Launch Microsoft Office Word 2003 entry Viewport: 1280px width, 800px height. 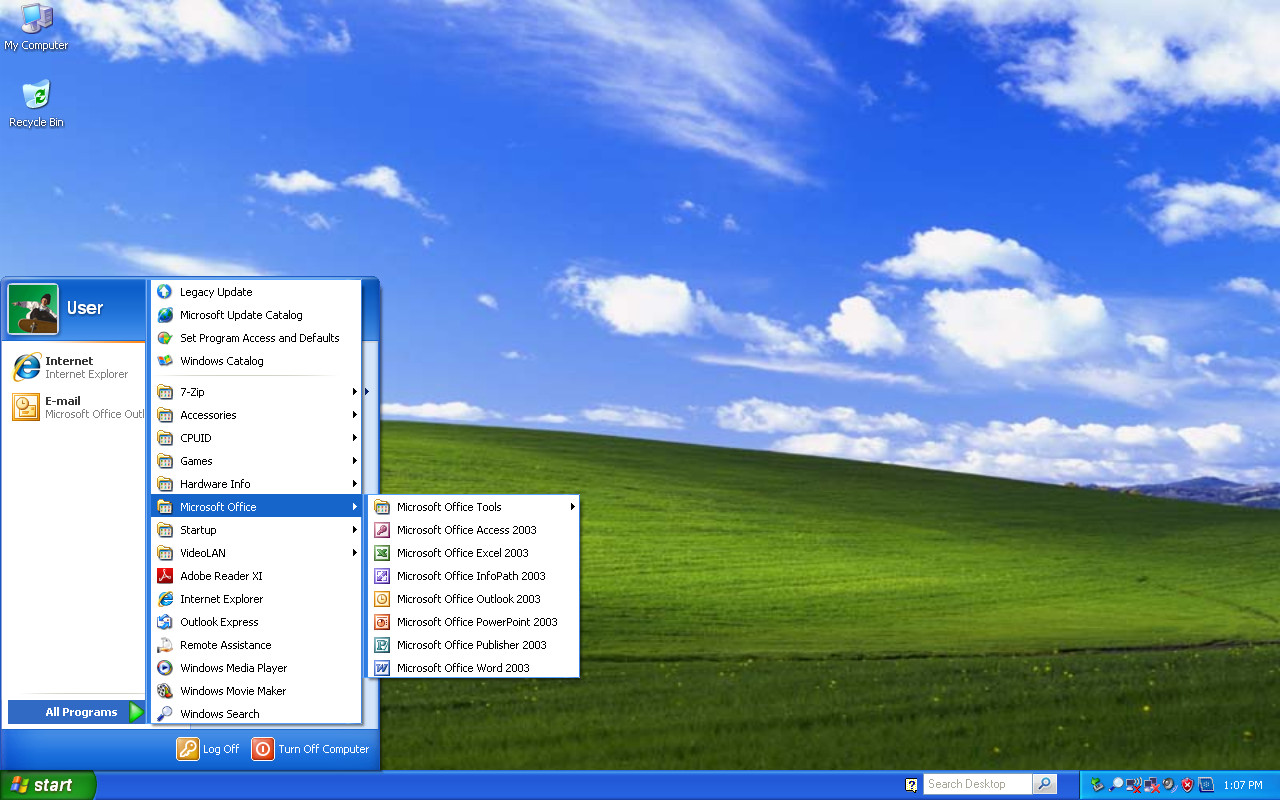(474, 668)
